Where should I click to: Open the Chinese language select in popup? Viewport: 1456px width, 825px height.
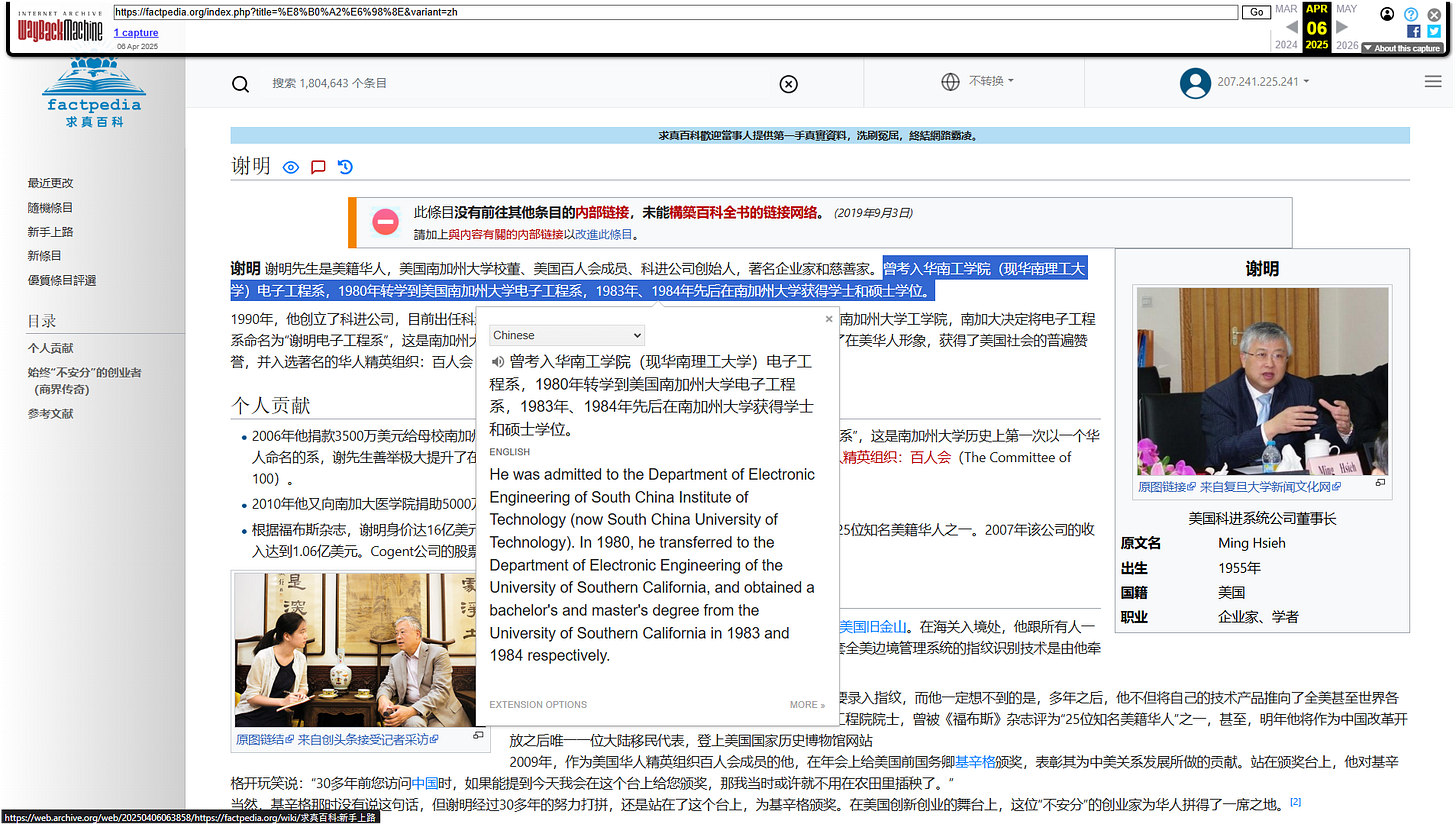[567, 335]
